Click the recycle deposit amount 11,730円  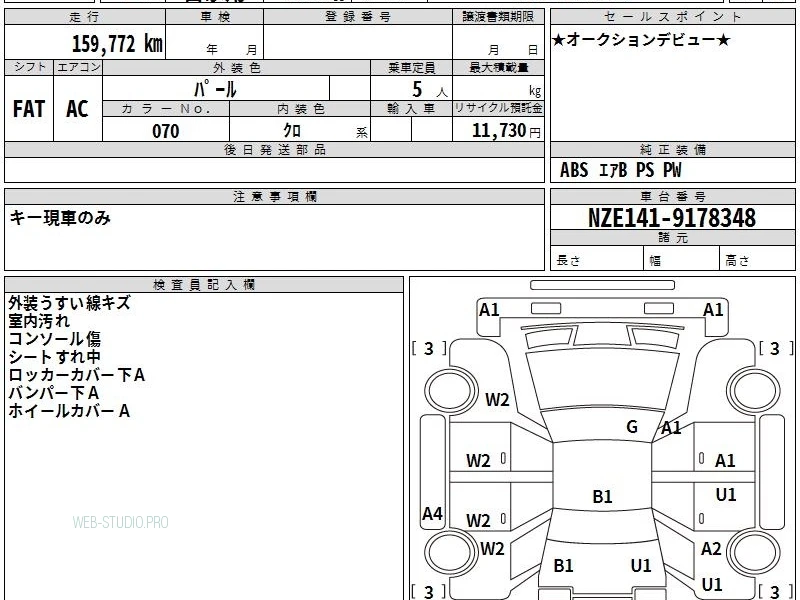click(506, 131)
